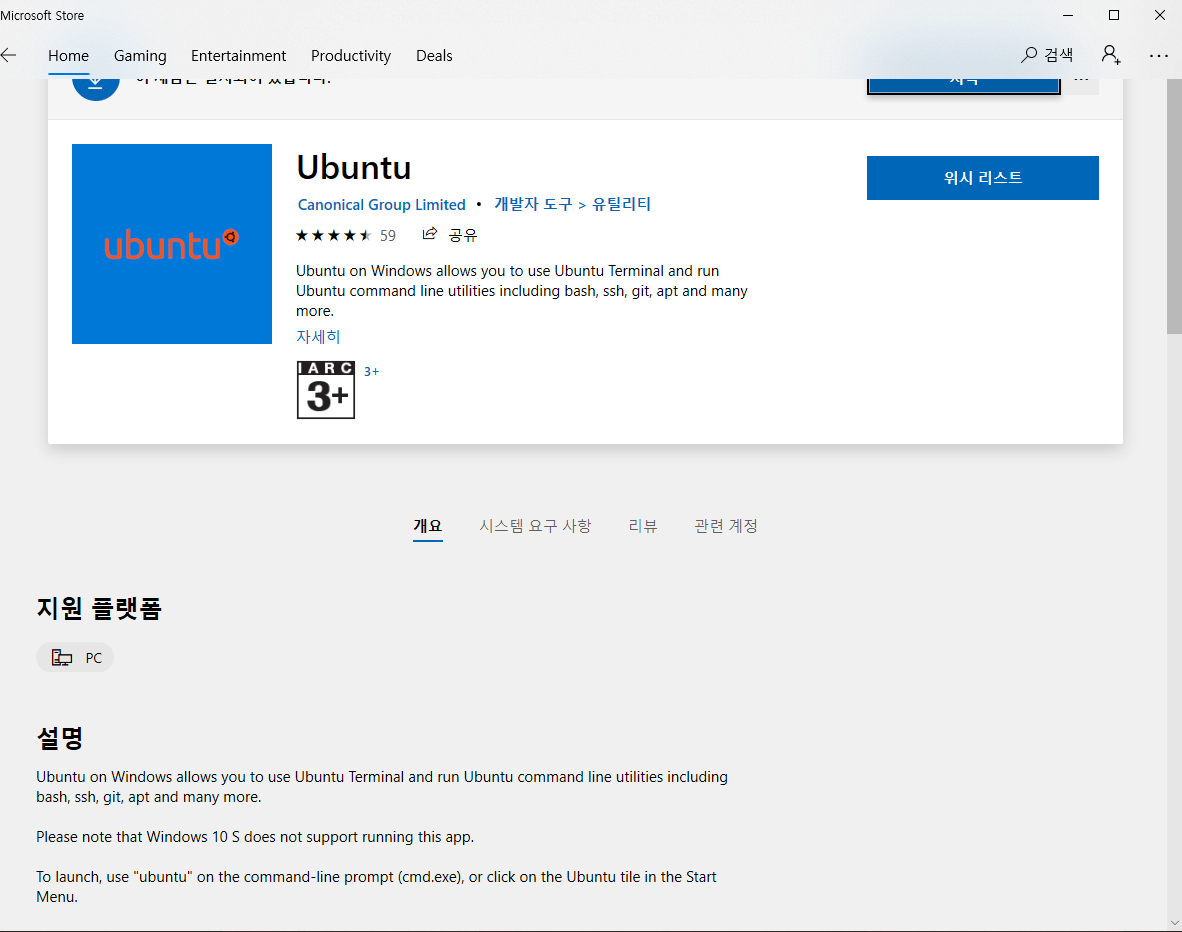Image resolution: width=1182 pixels, height=932 pixels.
Task: Click the 3+ age rating link
Action: click(372, 372)
